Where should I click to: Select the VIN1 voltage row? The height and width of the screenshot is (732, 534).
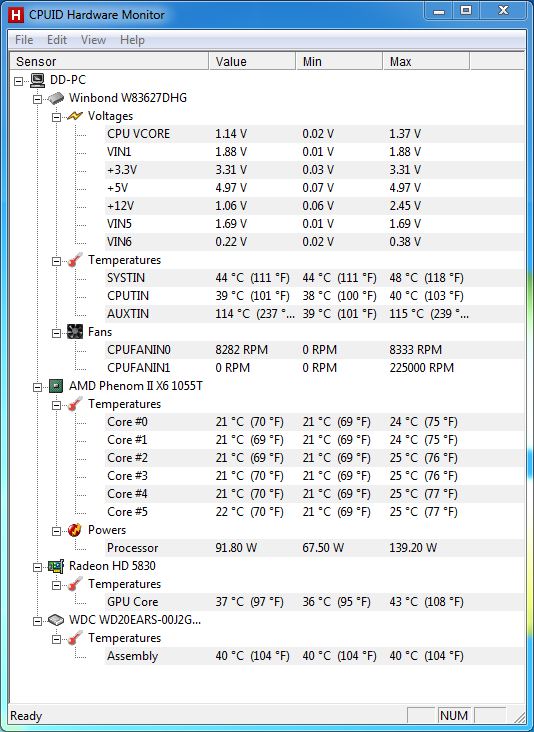pos(314,152)
